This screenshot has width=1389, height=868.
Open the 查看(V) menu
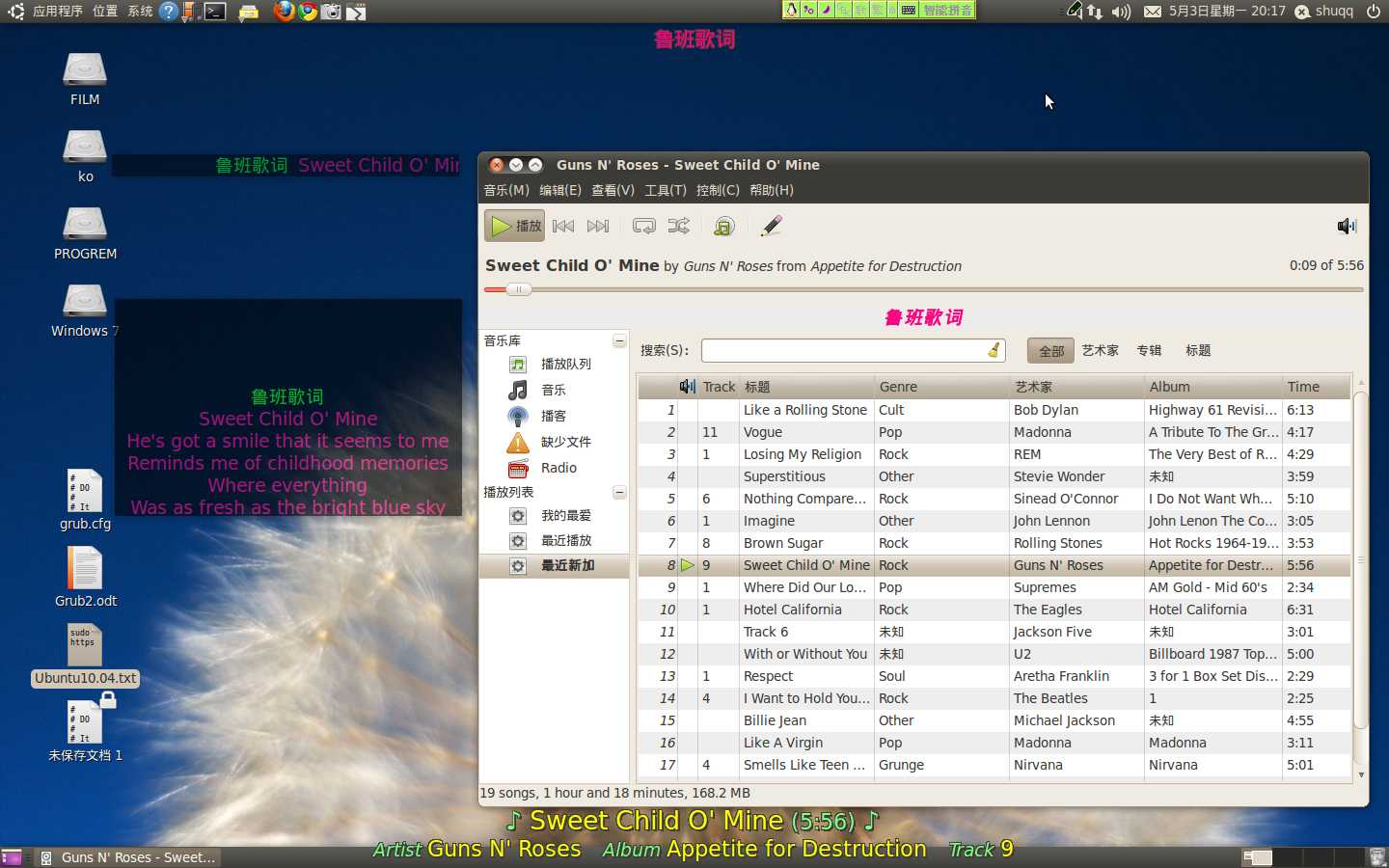(613, 190)
